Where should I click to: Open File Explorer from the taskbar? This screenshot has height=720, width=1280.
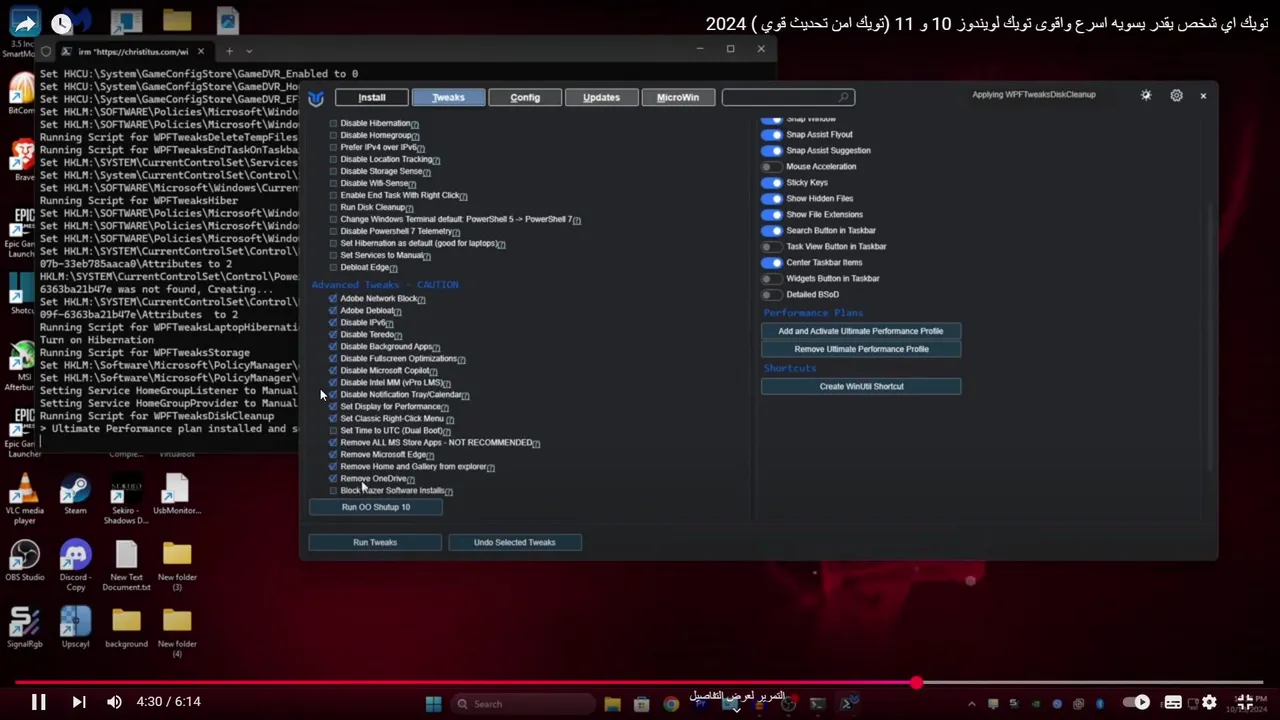pyautogui.click(x=612, y=704)
